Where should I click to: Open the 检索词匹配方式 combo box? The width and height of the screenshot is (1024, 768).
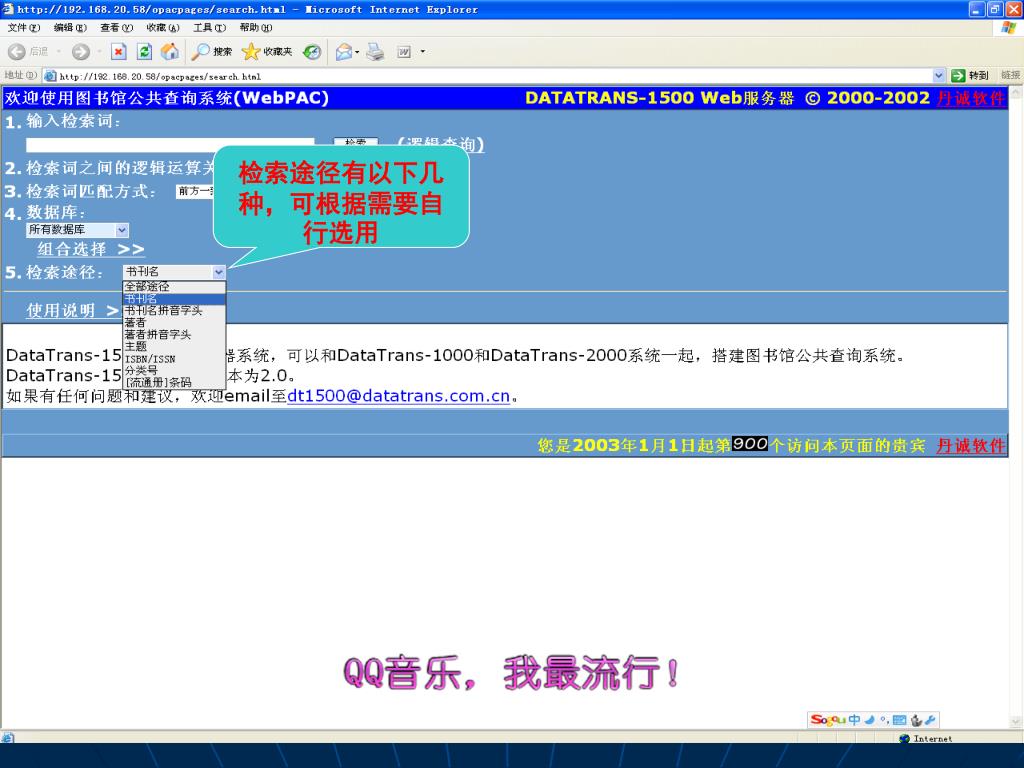point(195,191)
